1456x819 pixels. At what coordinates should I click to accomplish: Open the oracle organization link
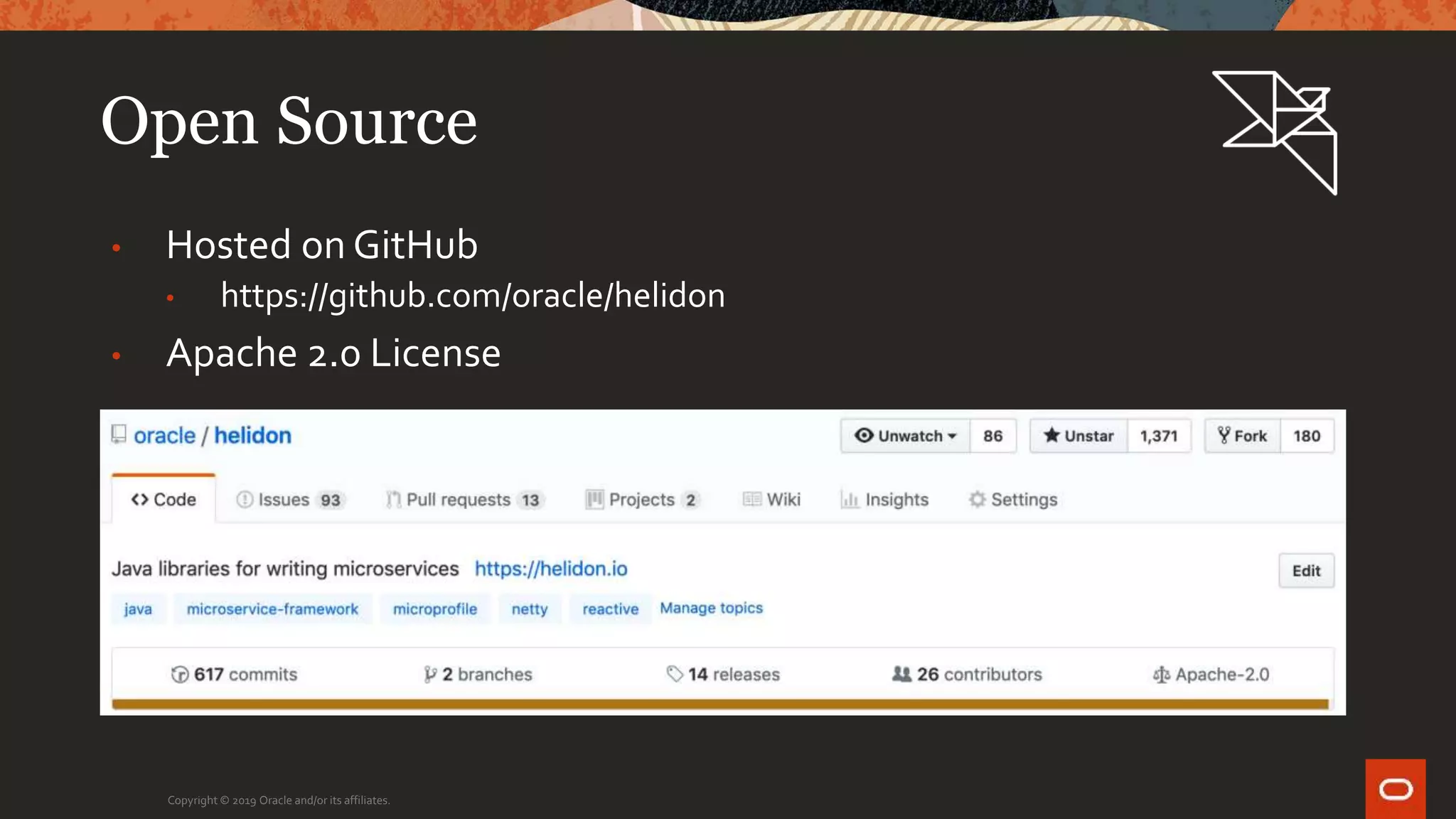pos(164,435)
